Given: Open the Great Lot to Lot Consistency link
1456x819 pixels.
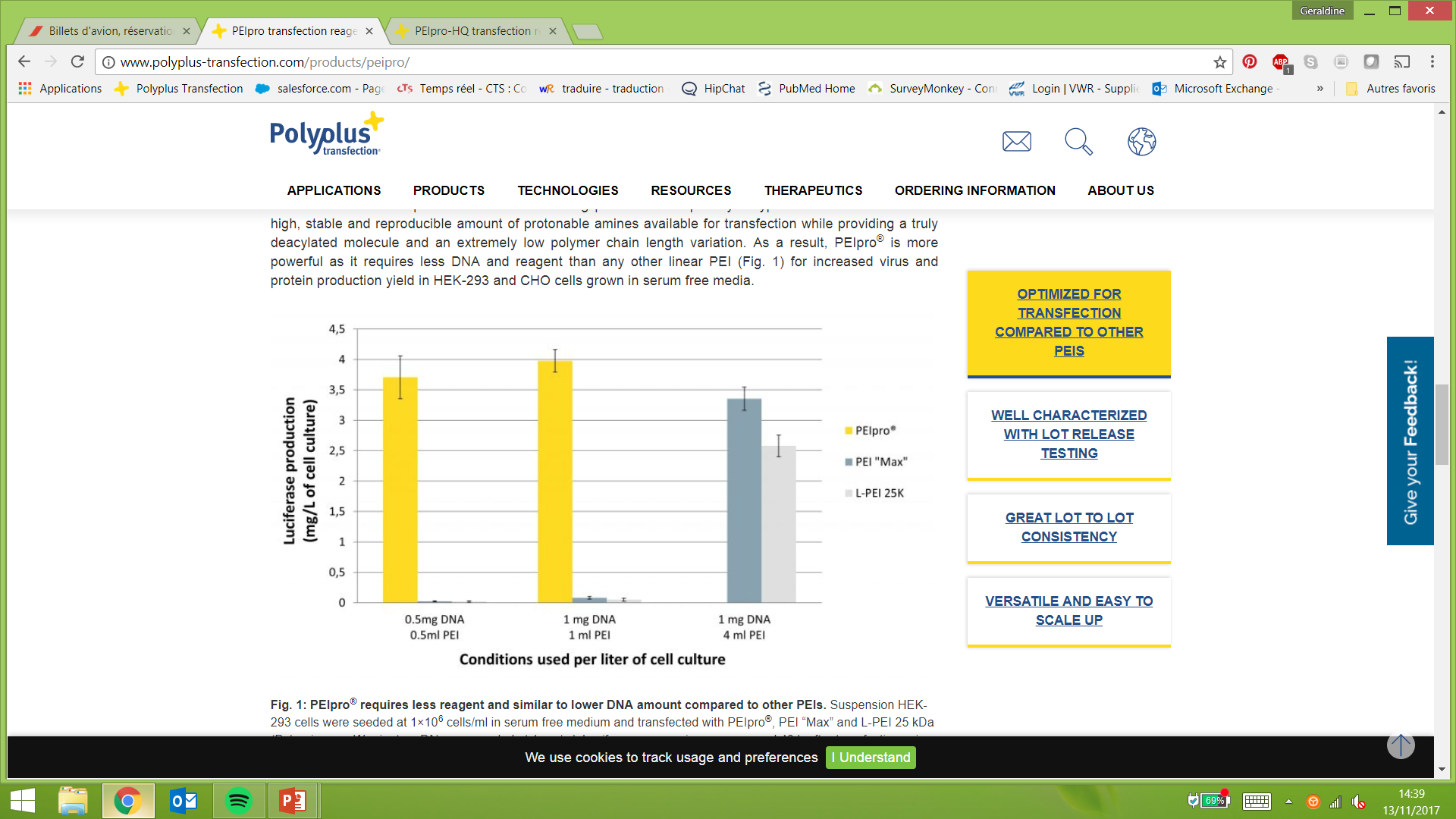Looking at the screenshot, I should coord(1068,527).
